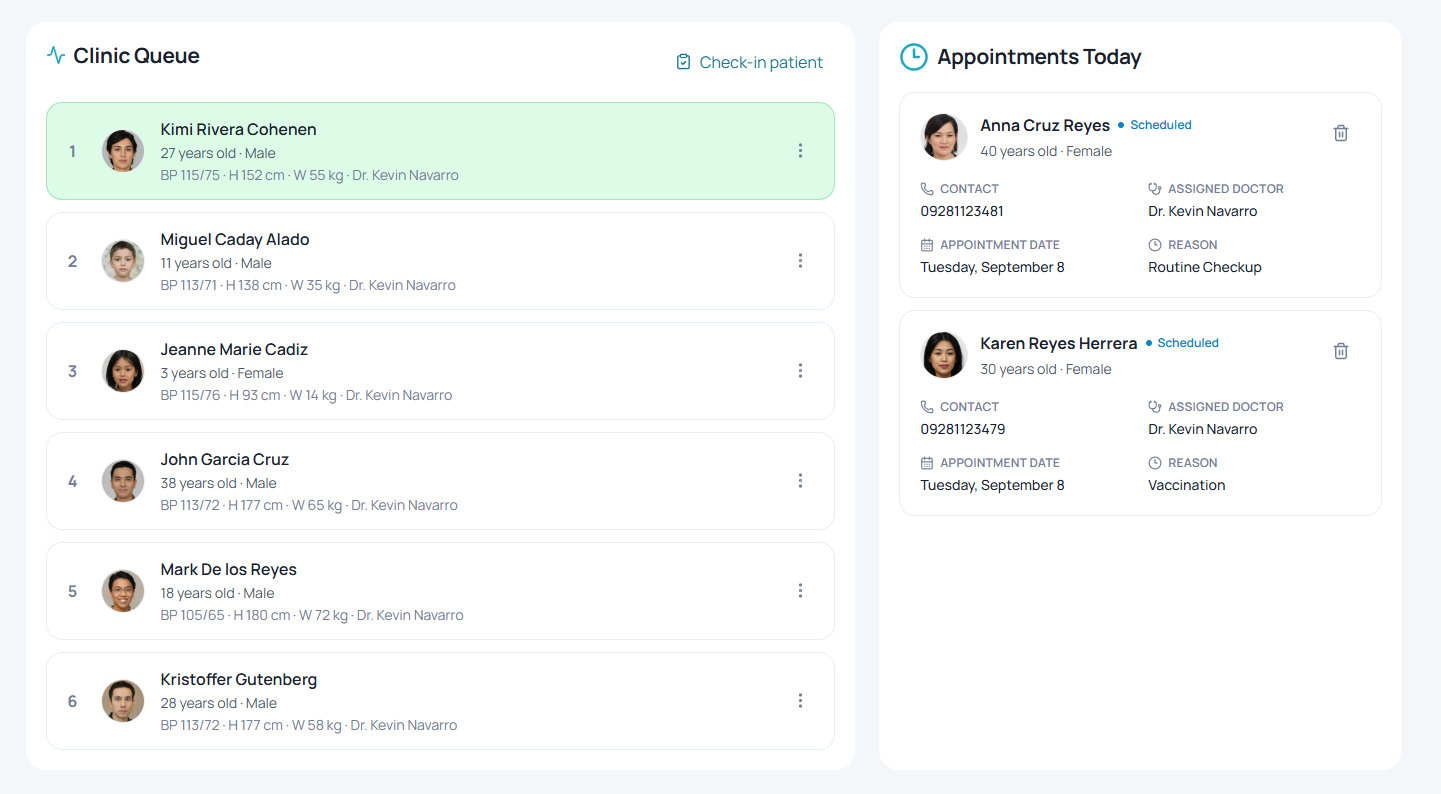
Task: Delete Karen Reyes Herrera appointment with trash icon
Action: click(x=1341, y=351)
